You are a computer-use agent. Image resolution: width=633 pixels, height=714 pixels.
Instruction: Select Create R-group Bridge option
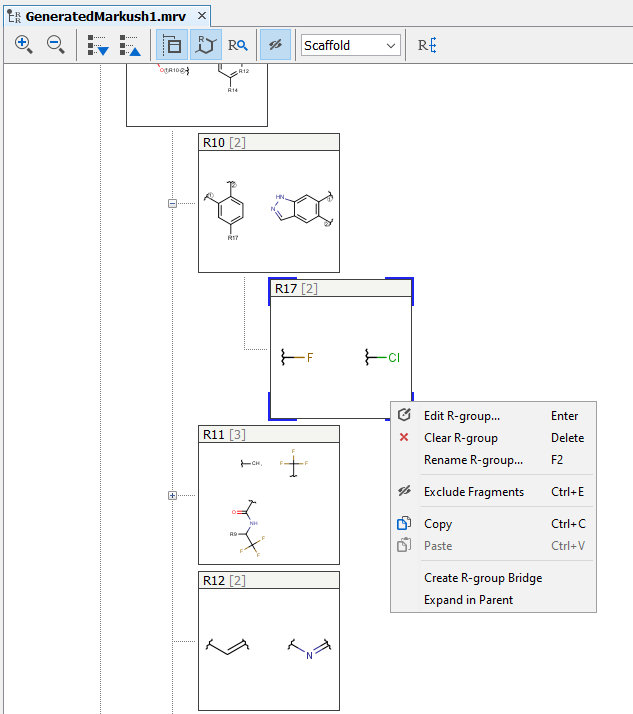[x=483, y=578]
